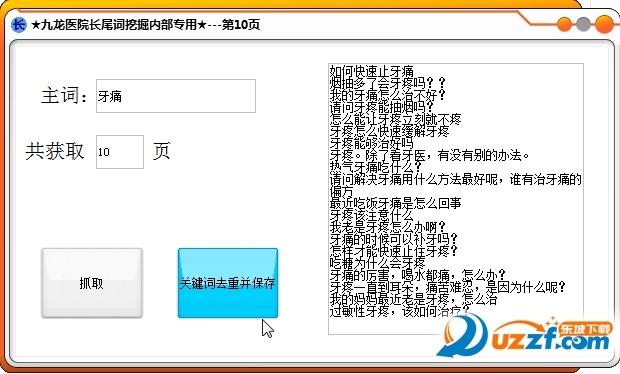Screen dimensions: 620x374
Task: Select the line 牙疼怎么快速缓解牙疼
Action: pos(389,131)
